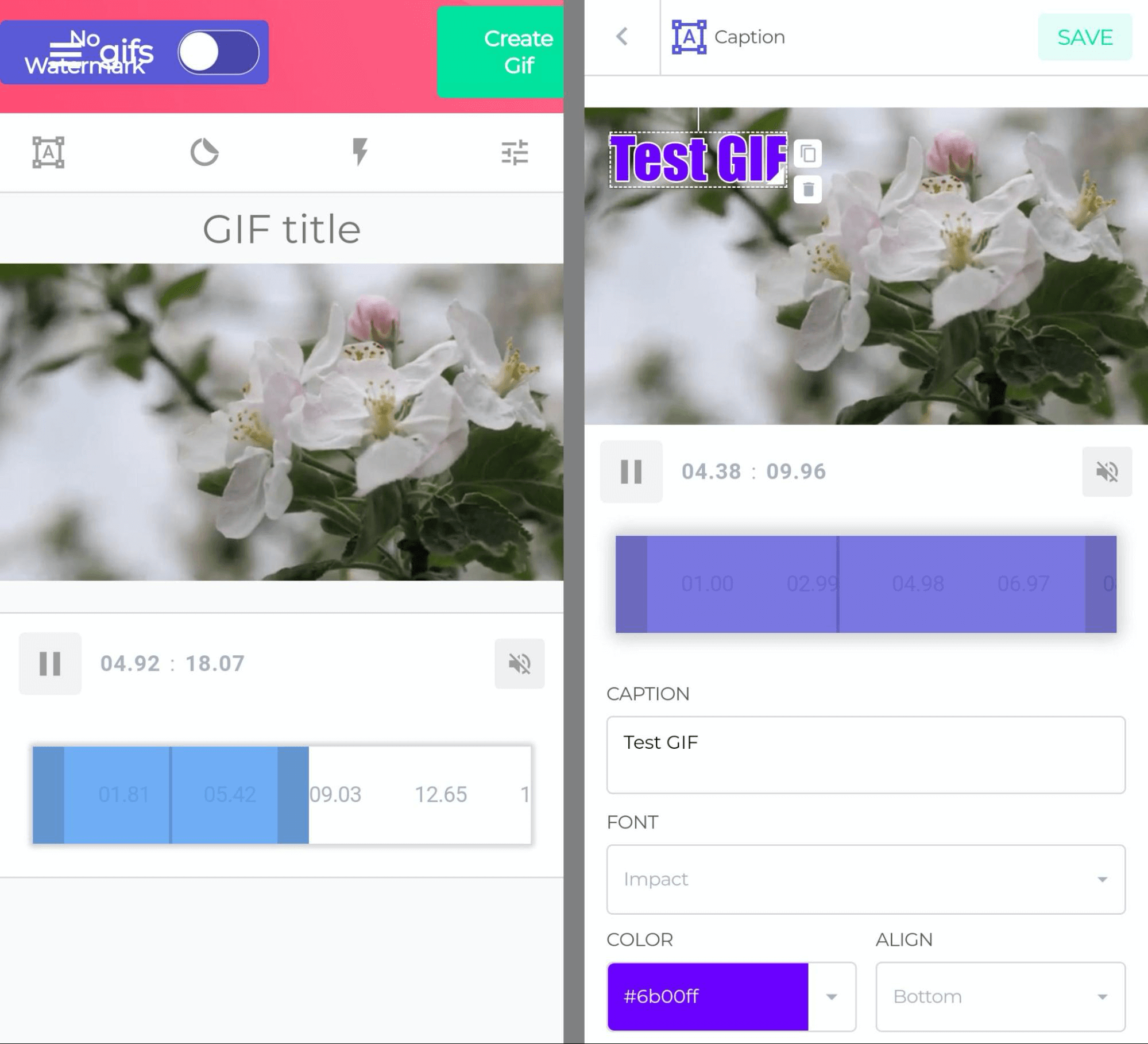Click the SAVE button
1148x1044 pixels.
1085,38
